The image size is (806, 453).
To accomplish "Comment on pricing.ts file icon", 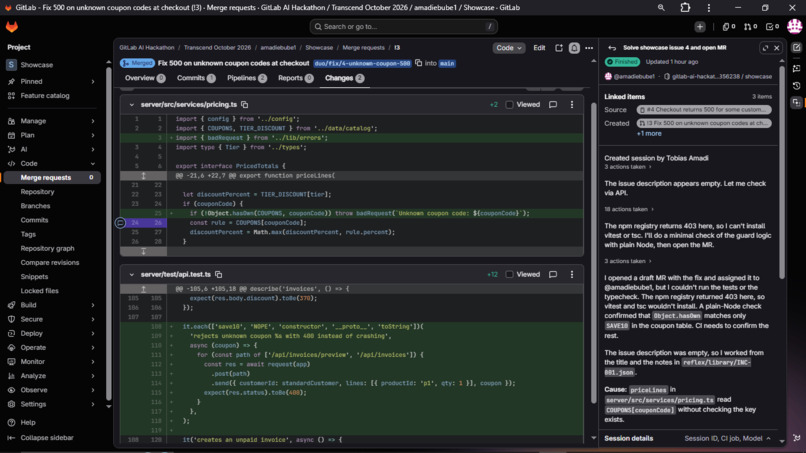I will coord(553,104).
